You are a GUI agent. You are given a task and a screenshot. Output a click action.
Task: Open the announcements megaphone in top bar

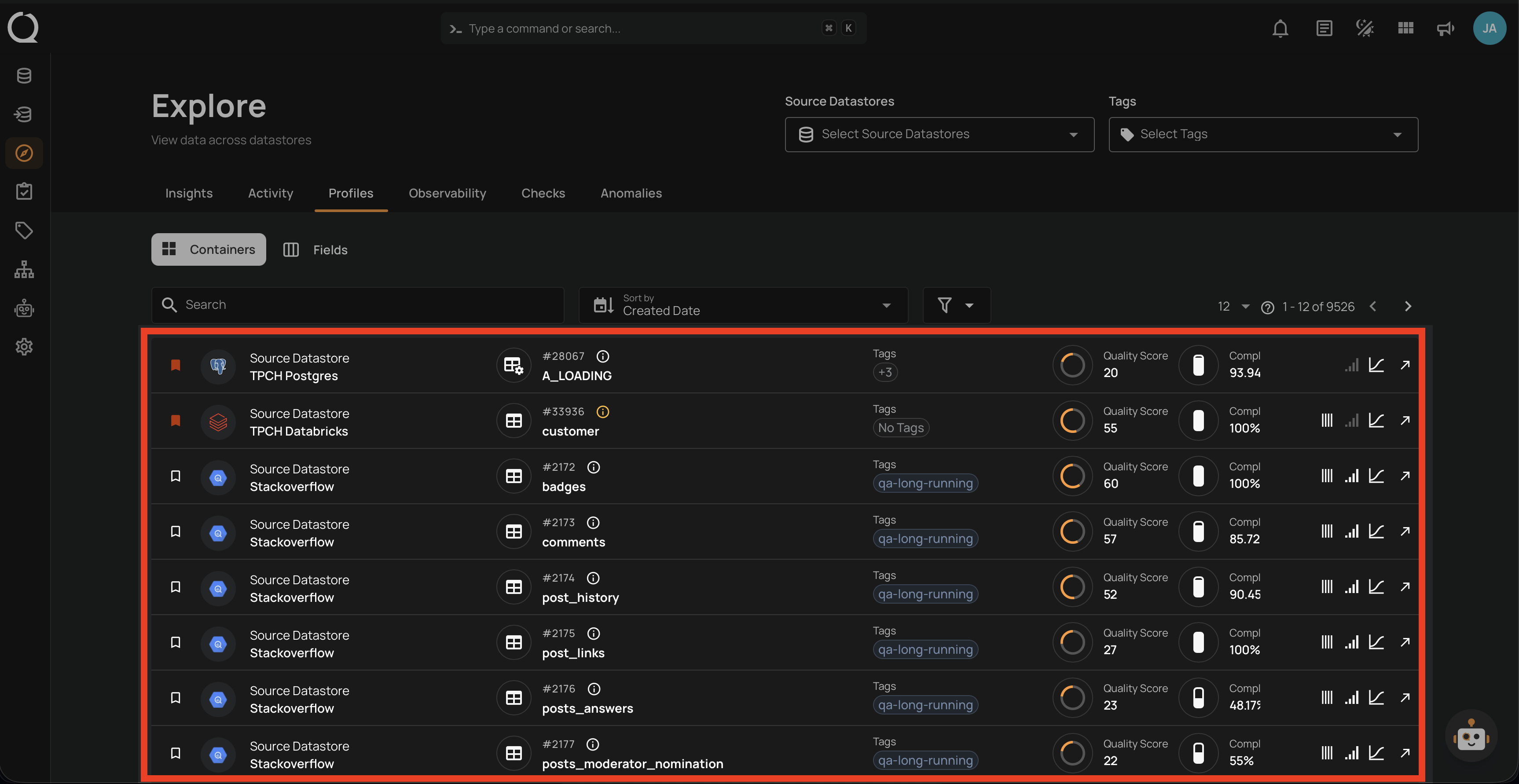(x=1445, y=28)
